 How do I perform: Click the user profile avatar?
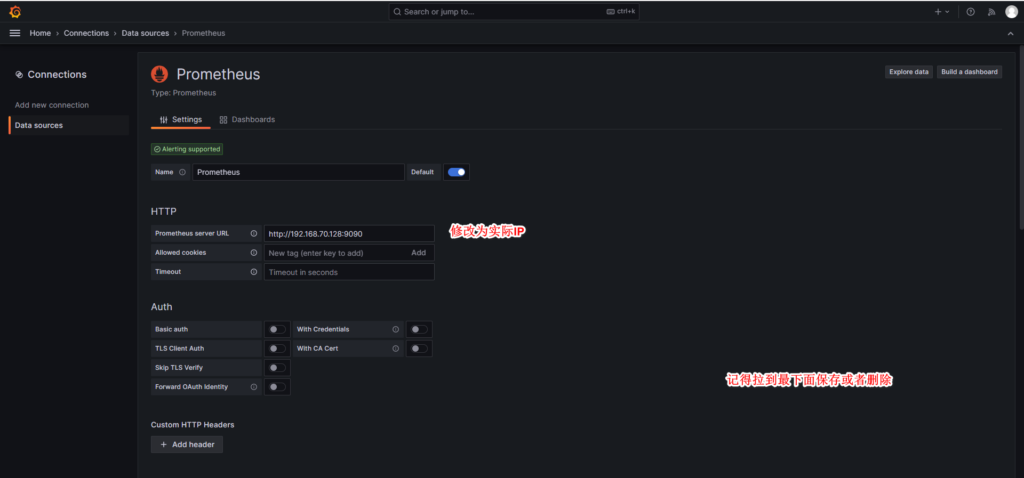point(1011,12)
